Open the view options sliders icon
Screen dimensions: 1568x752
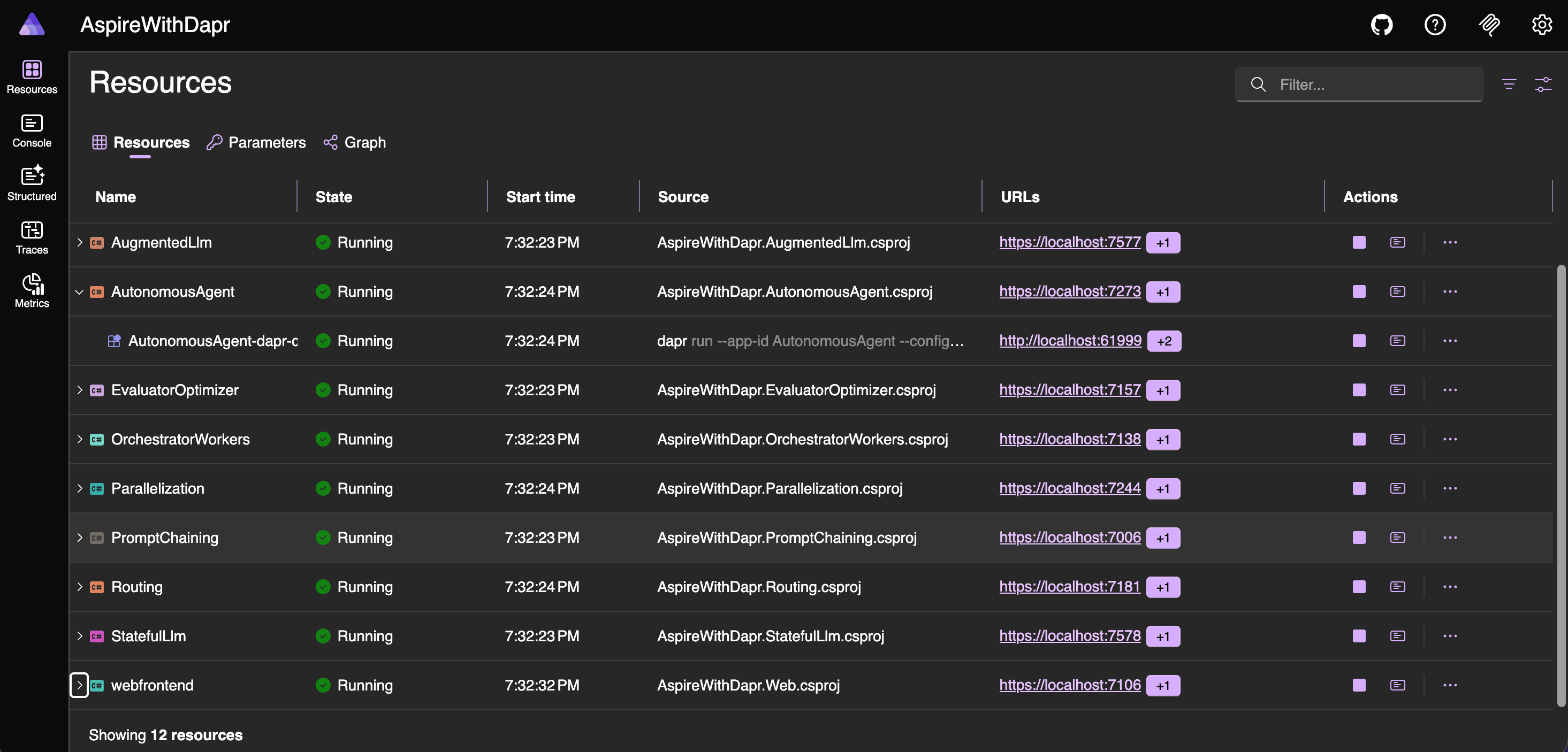[x=1542, y=84]
